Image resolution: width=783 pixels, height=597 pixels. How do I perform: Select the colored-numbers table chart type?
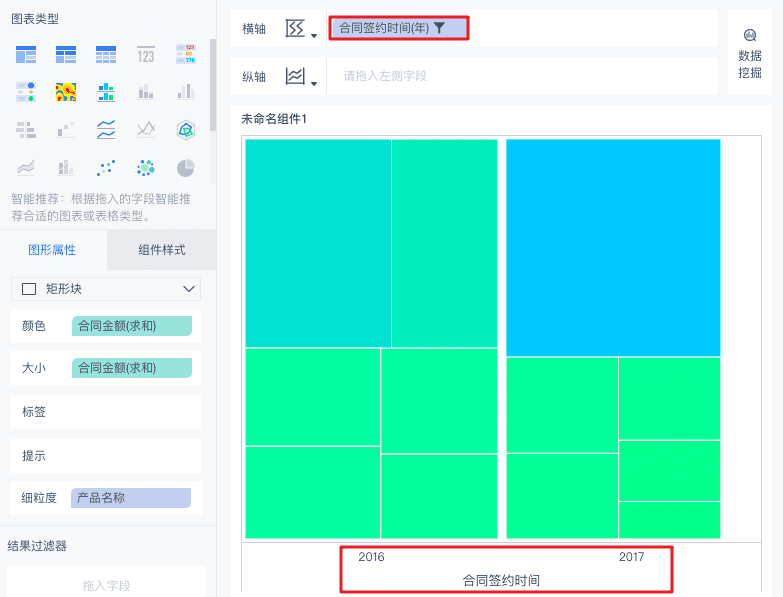point(186,54)
